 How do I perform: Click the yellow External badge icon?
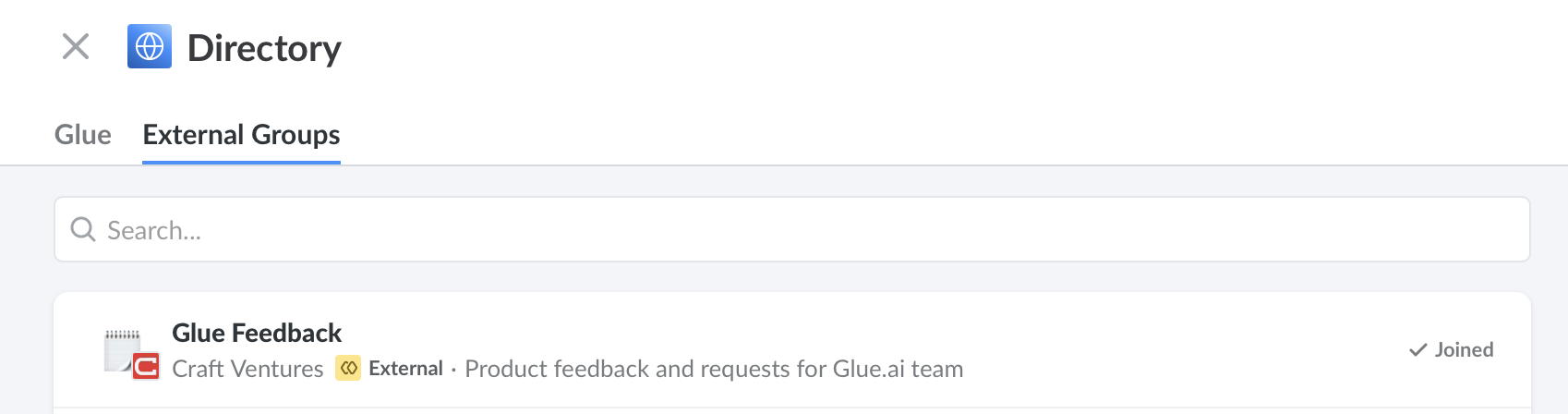348,368
